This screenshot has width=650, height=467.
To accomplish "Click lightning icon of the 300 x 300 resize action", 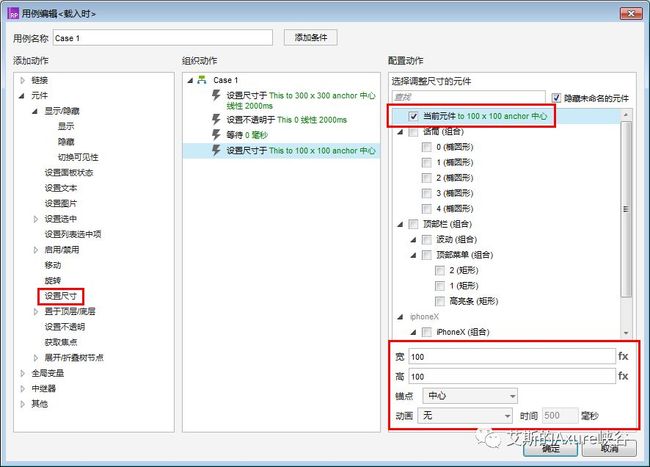I will 216,96.
